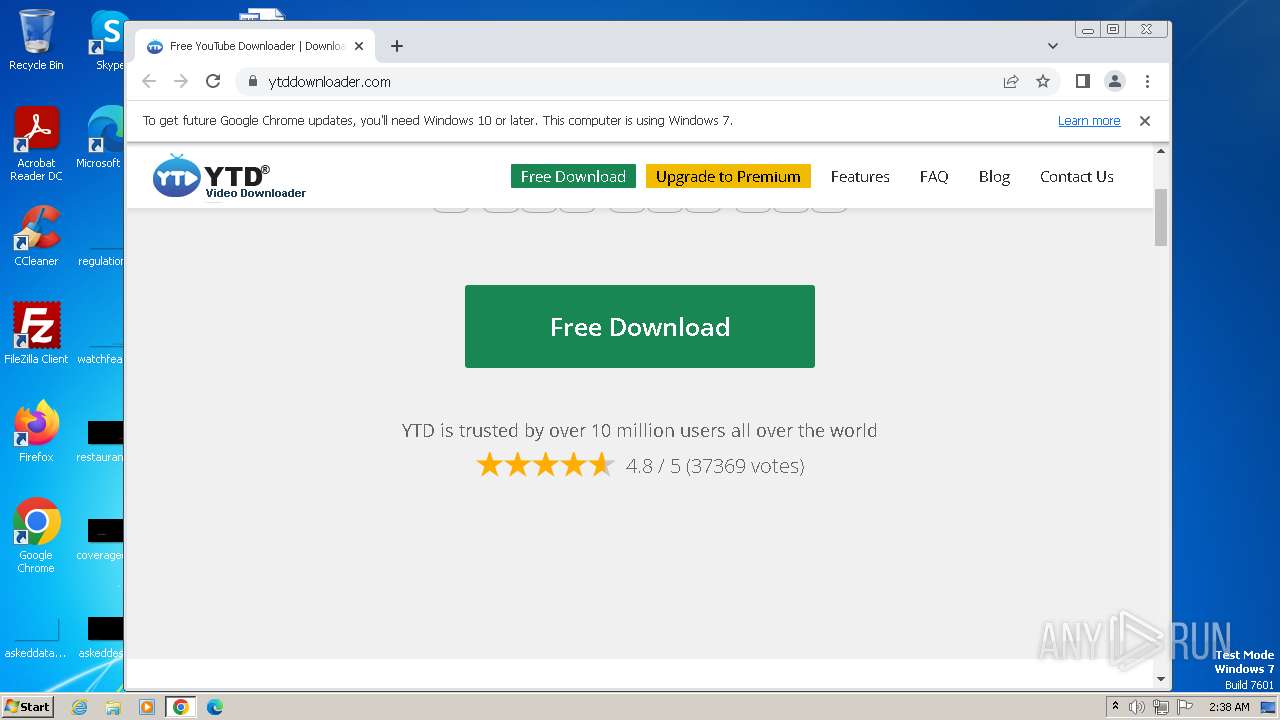Close the Free YouTube Downloader tab
This screenshot has height=720, width=1280.
(x=359, y=46)
